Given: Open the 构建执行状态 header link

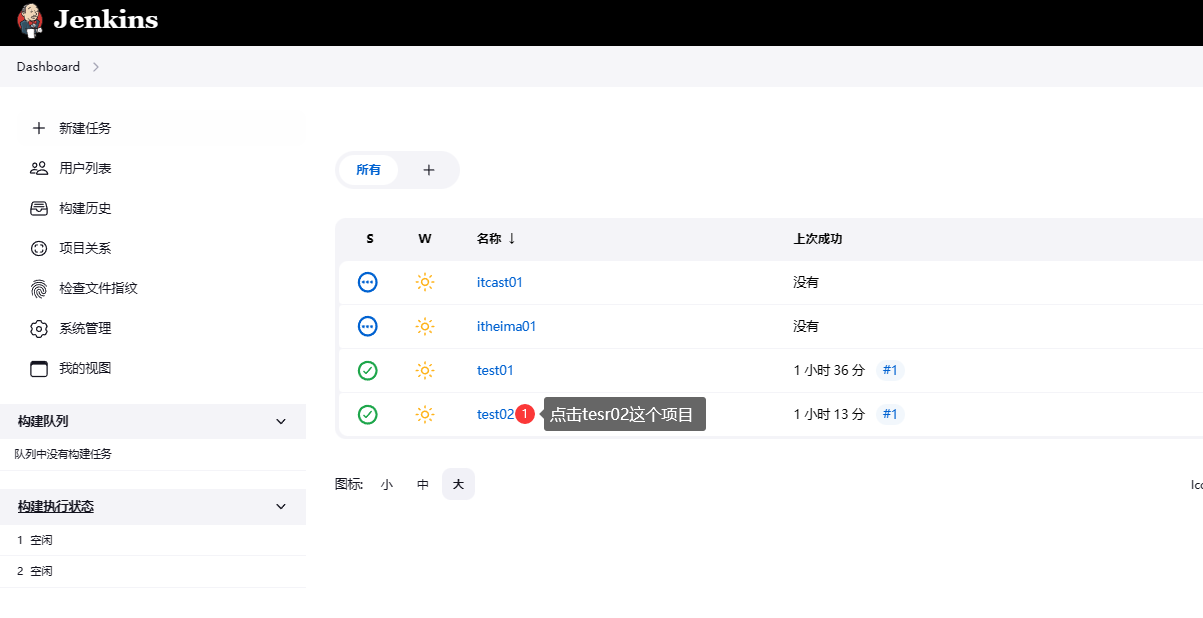Looking at the screenshot, I should coord(56,506).
